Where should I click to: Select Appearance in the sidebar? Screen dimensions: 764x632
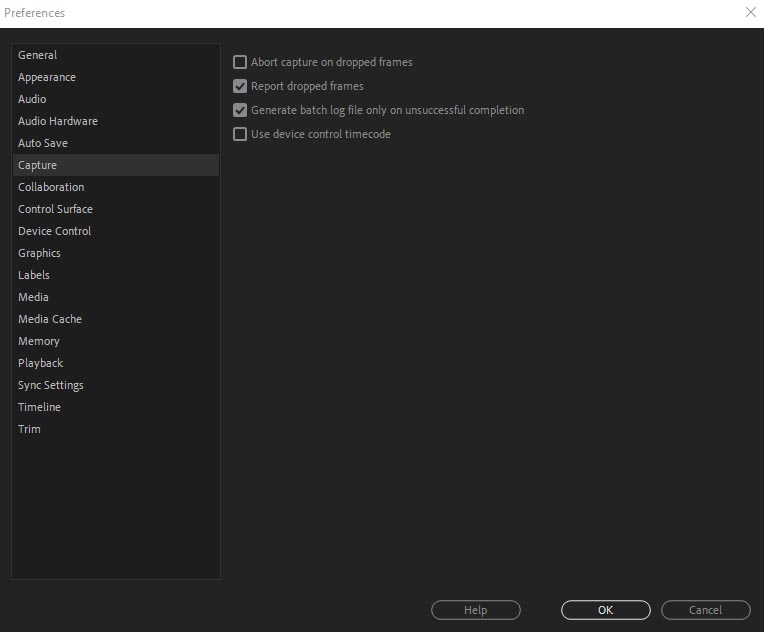(116, 77)
